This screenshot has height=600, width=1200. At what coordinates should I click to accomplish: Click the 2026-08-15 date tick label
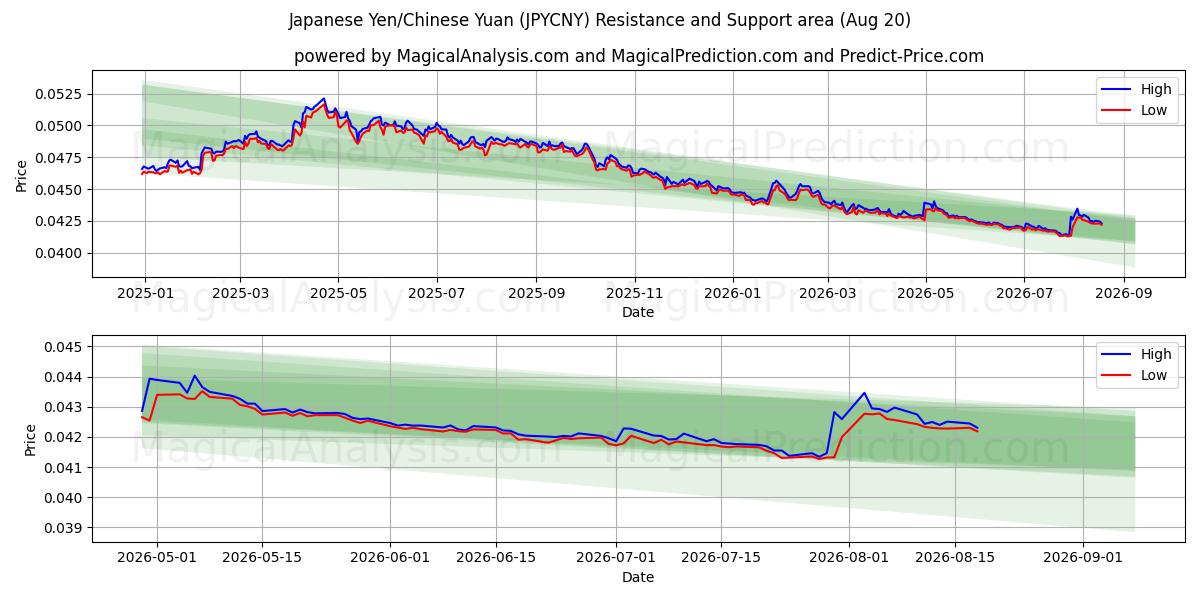(955, 557)
